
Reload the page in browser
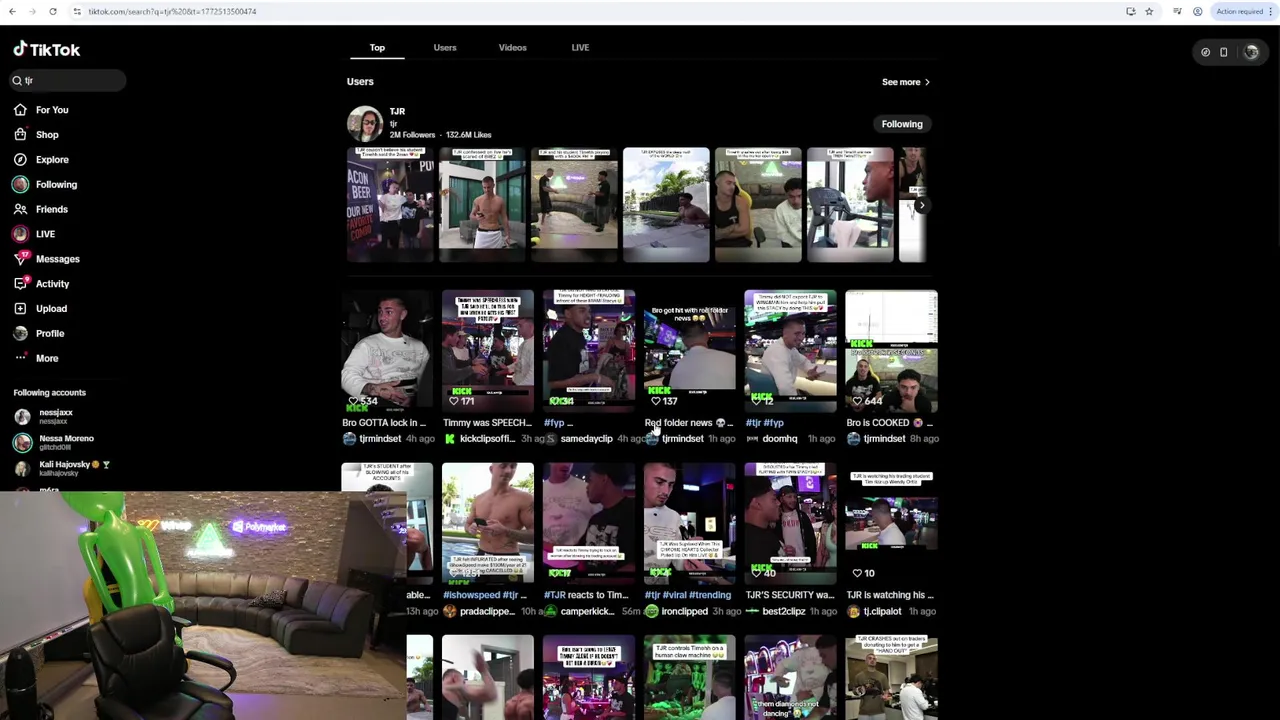point(52,11)
